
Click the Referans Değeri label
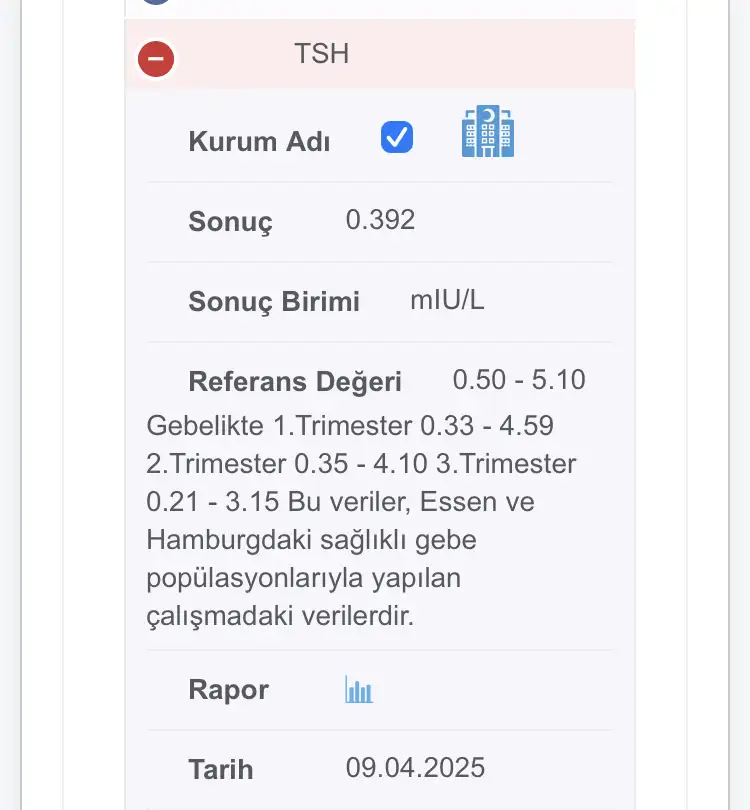point(295,381)
